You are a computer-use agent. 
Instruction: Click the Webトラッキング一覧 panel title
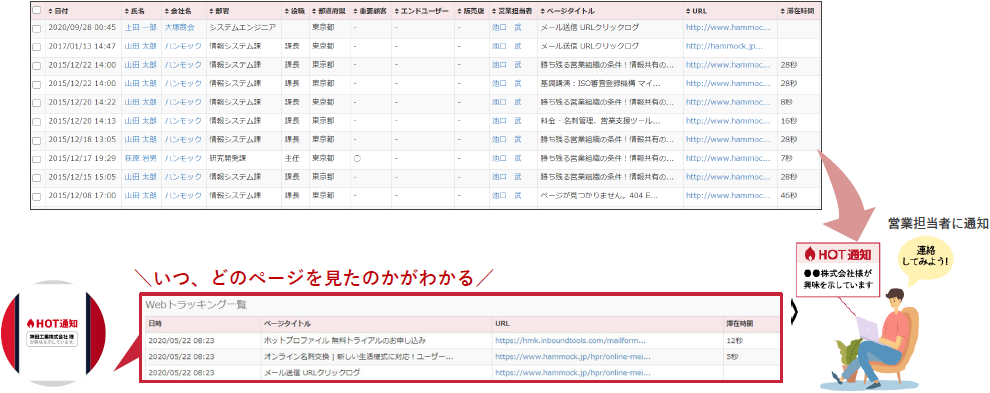[x=196, y=305]
